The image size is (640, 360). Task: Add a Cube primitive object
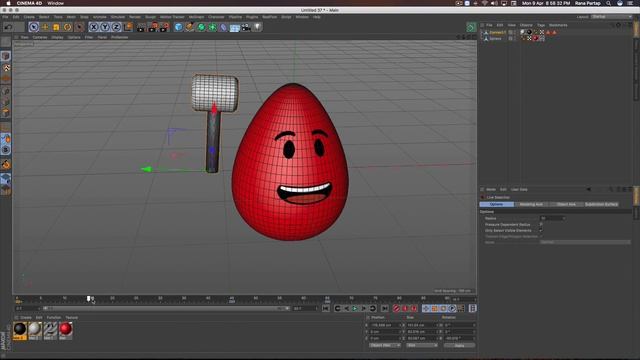(178, 27)
